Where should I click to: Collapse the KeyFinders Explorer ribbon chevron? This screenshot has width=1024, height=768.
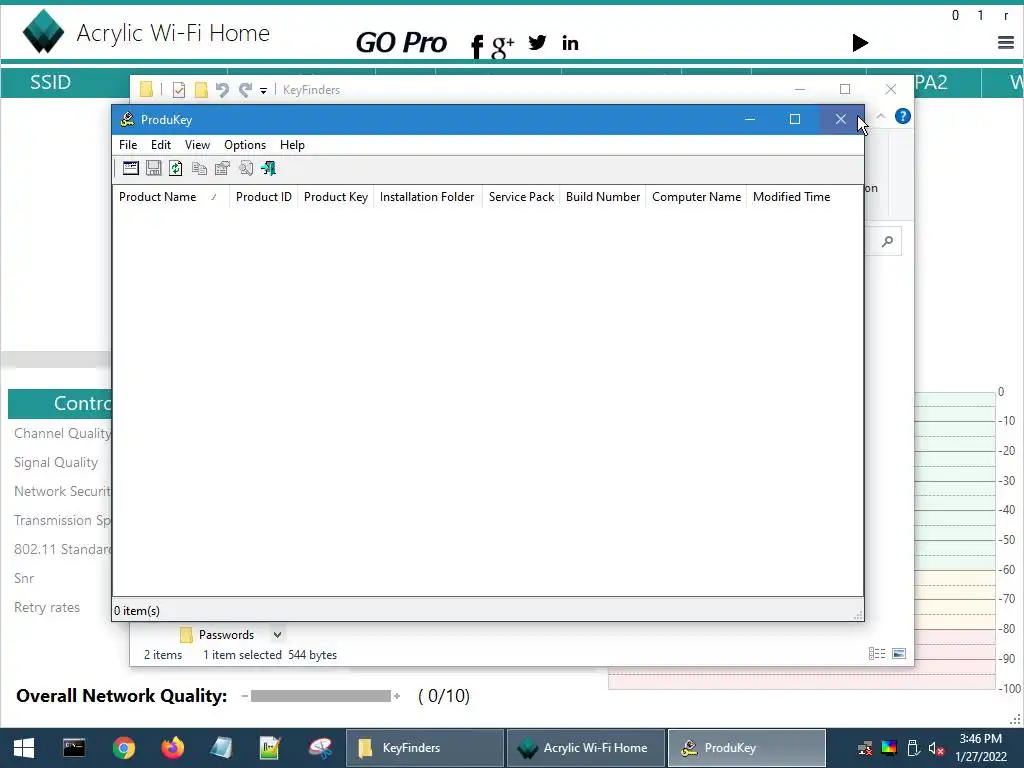pos(880,116)
